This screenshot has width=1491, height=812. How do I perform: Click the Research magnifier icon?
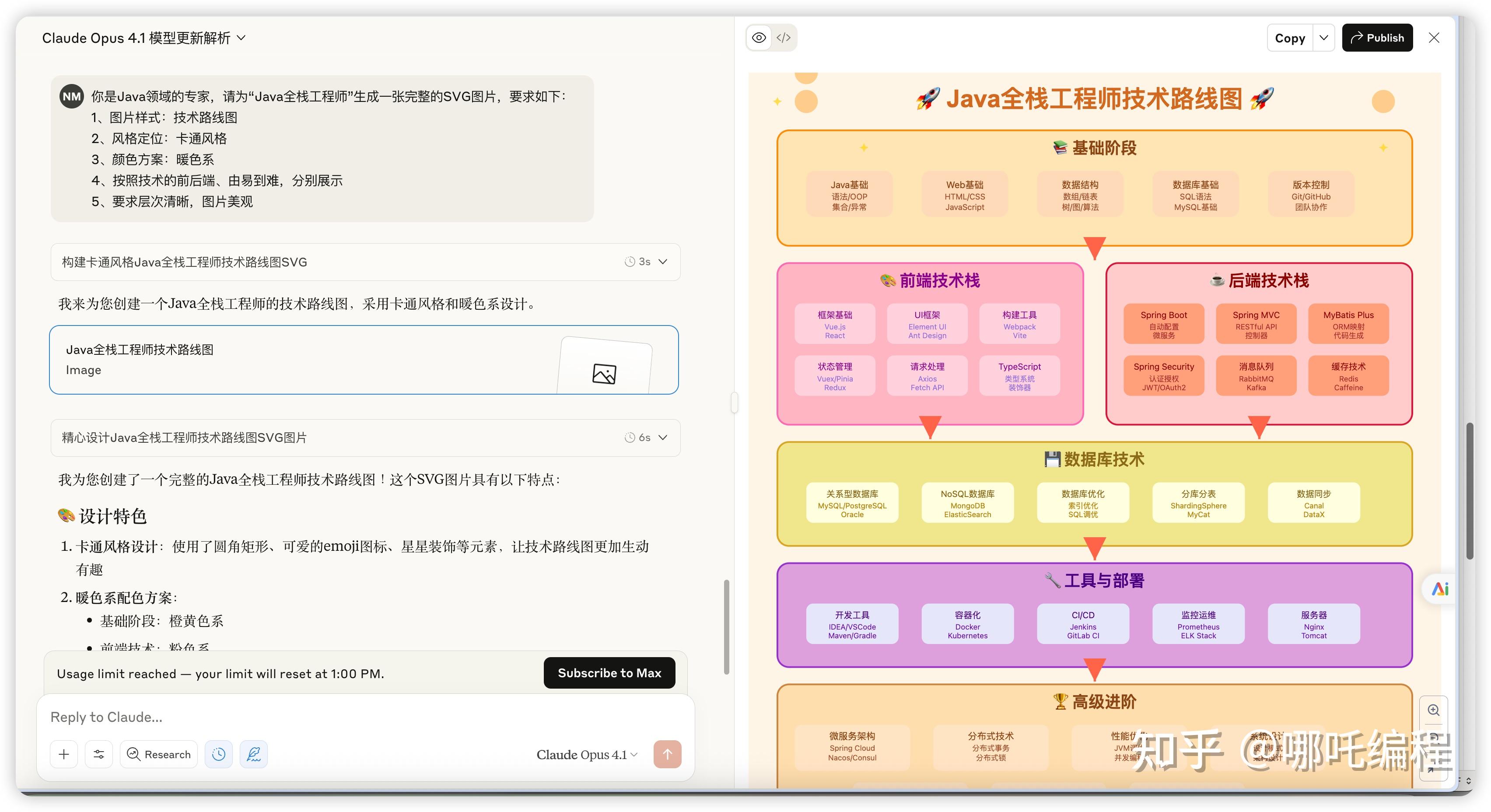pos(158,754)
